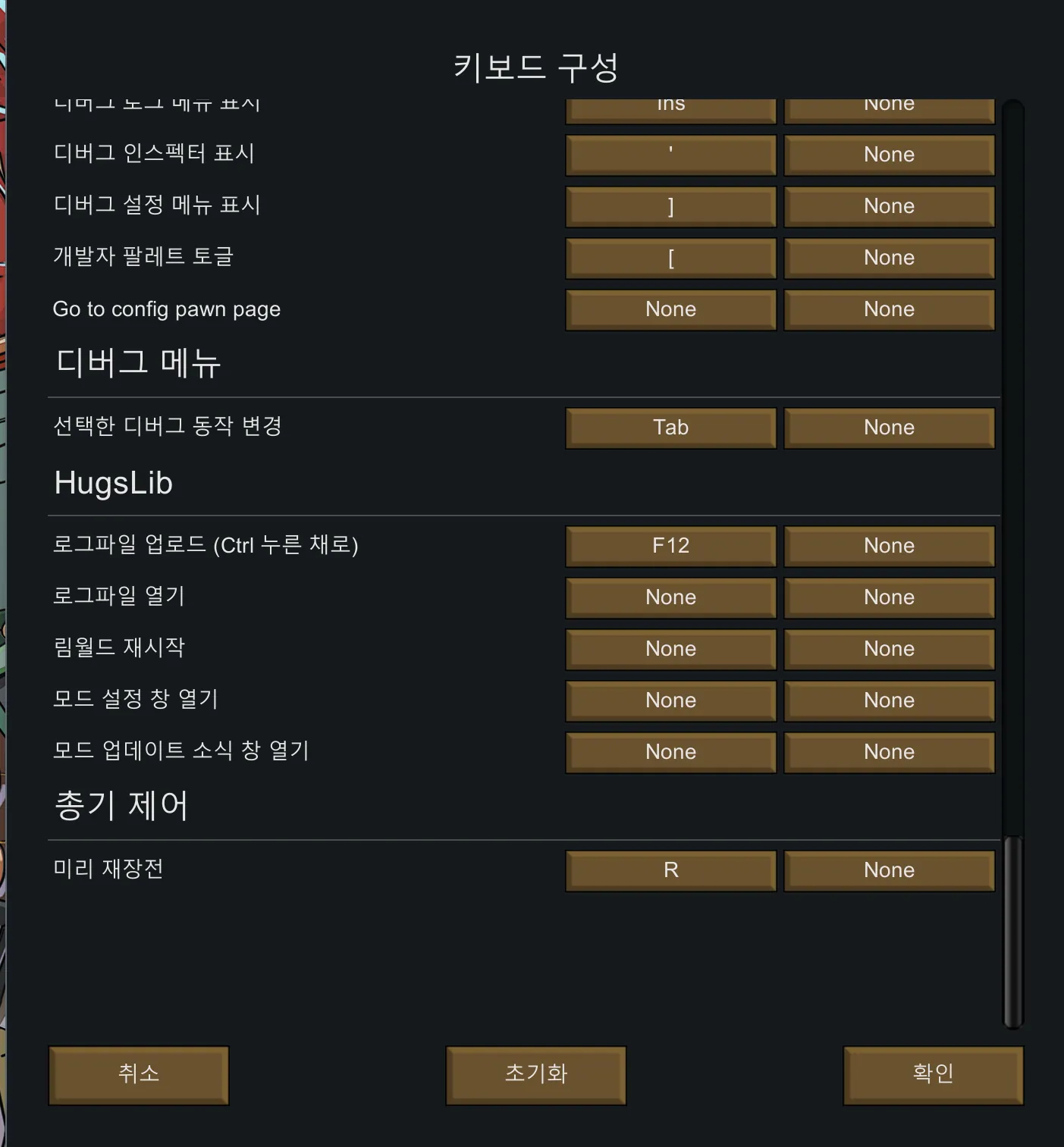Screen dimensions: 1064x1147
Task: Set secondary key for 선택한 디버그 동작 변경
Action: pos(889,428)
